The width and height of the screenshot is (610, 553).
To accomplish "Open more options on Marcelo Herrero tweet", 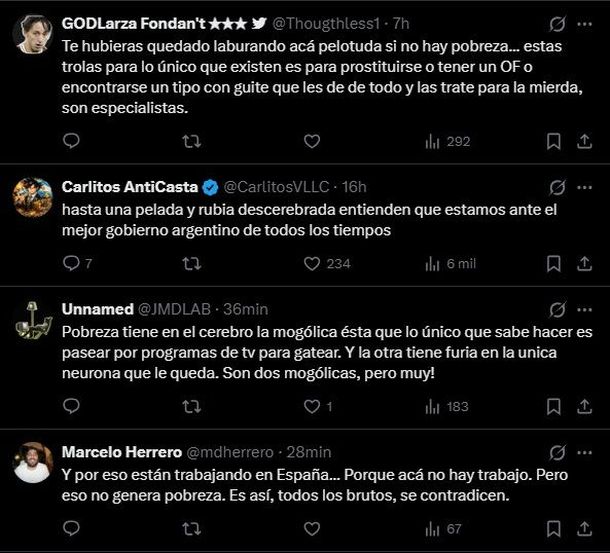I will 586,452.
